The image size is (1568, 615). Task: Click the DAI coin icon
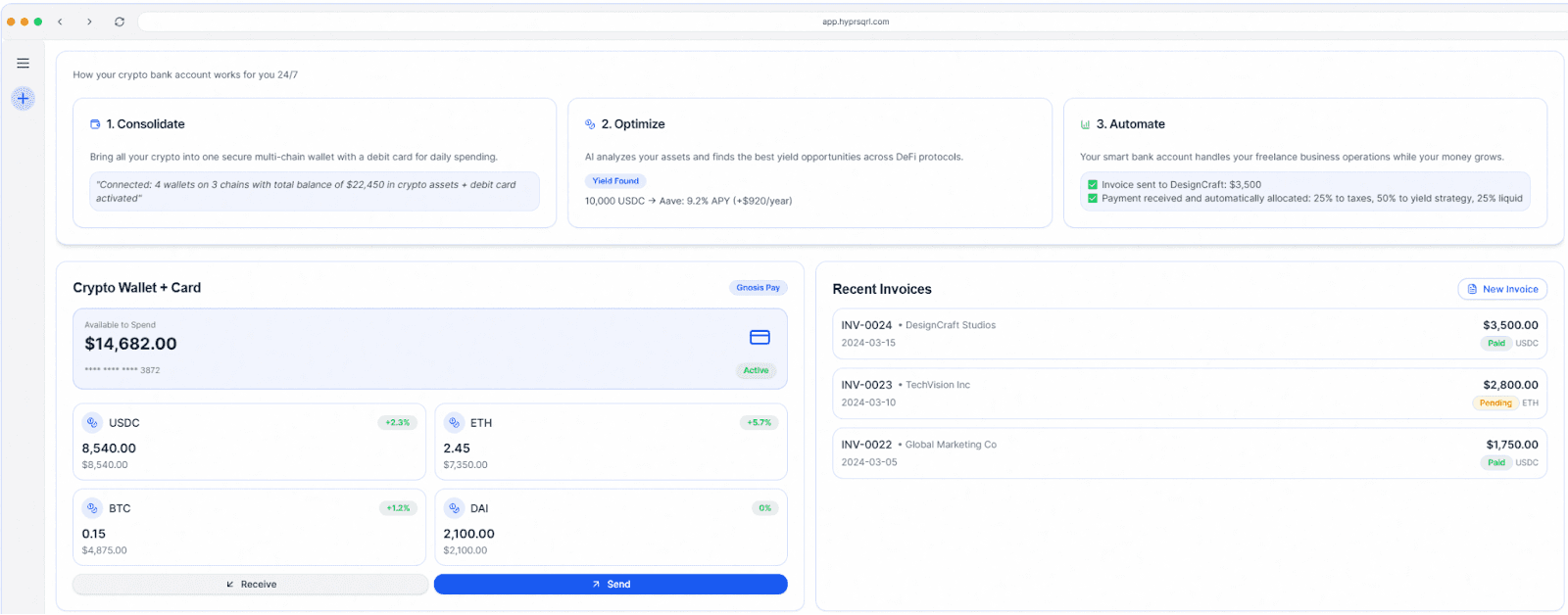[454, 508]
